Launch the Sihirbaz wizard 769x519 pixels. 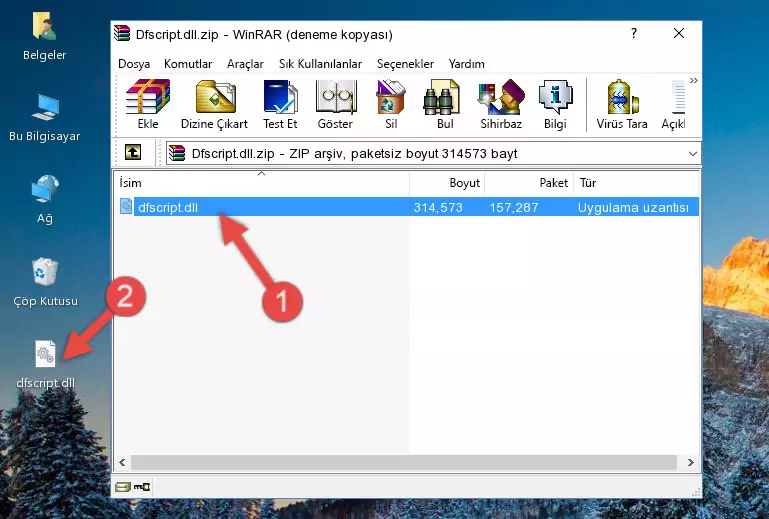coord(501,104)
